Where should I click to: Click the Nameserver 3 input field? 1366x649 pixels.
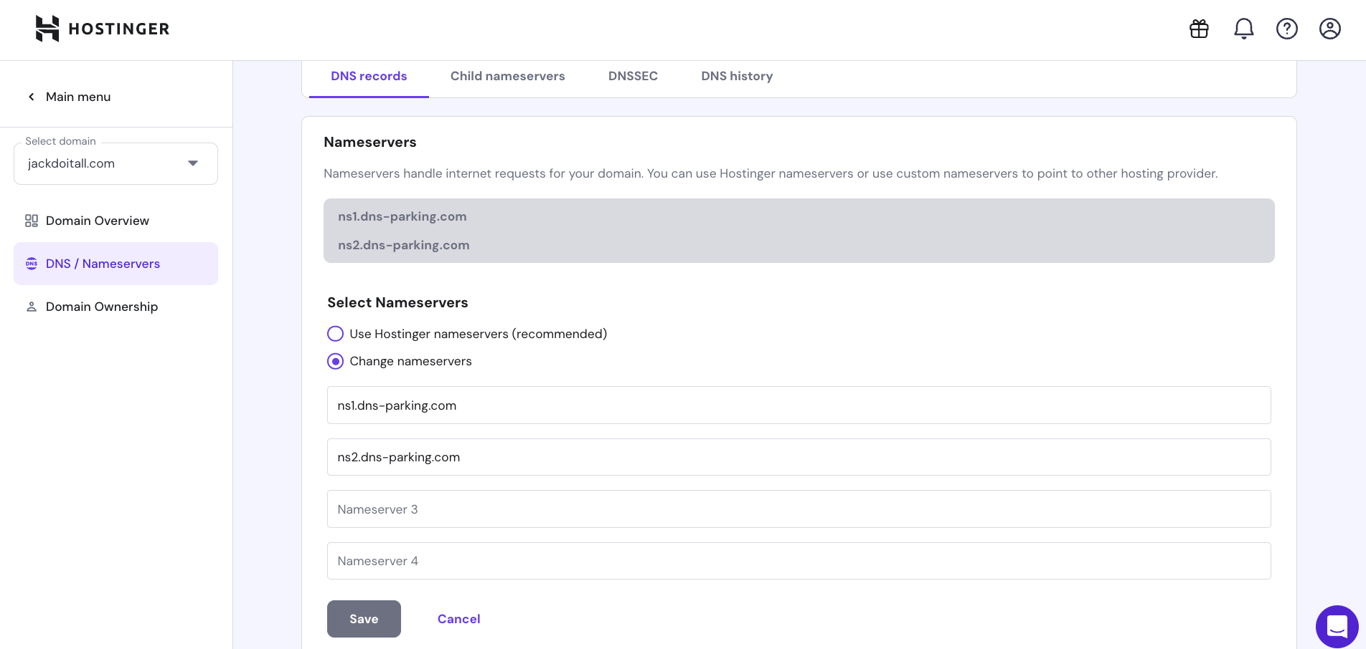(798, 509)
